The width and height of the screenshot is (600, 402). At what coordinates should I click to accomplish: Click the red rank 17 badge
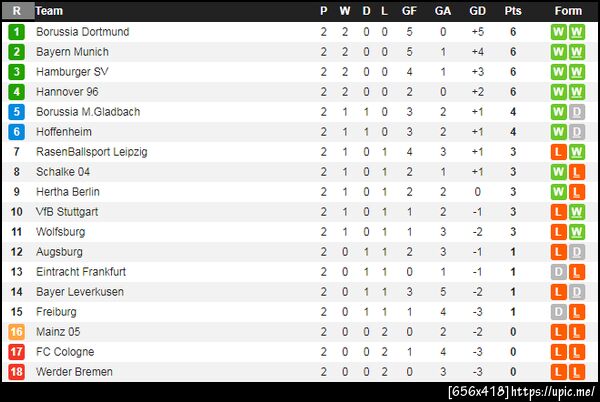click(x=16, y=352)
